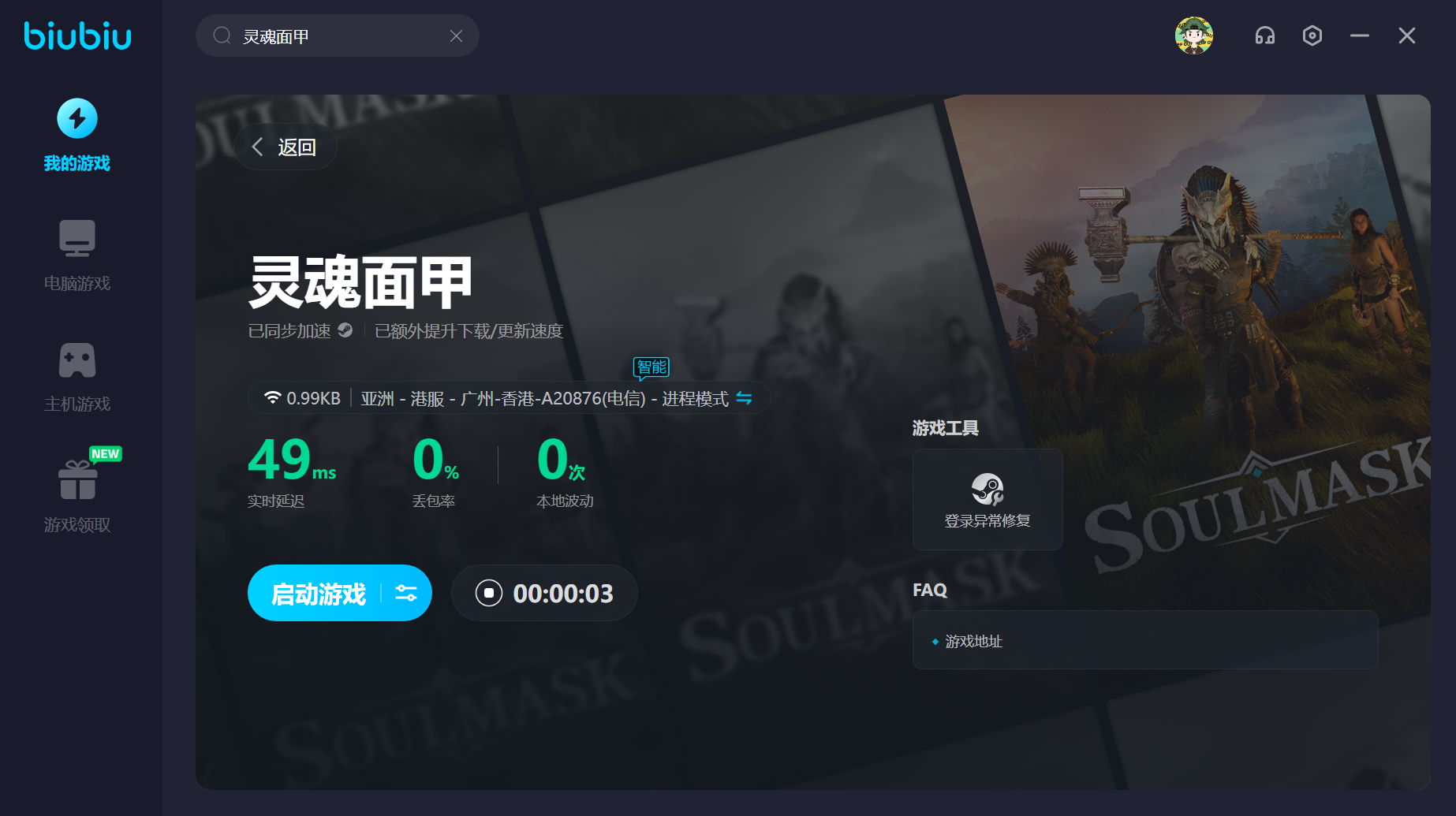Viewport: 1456px width, 816px height.
Task: Stop acceleration with the timer stop button
Action: (x=489, y=593)
